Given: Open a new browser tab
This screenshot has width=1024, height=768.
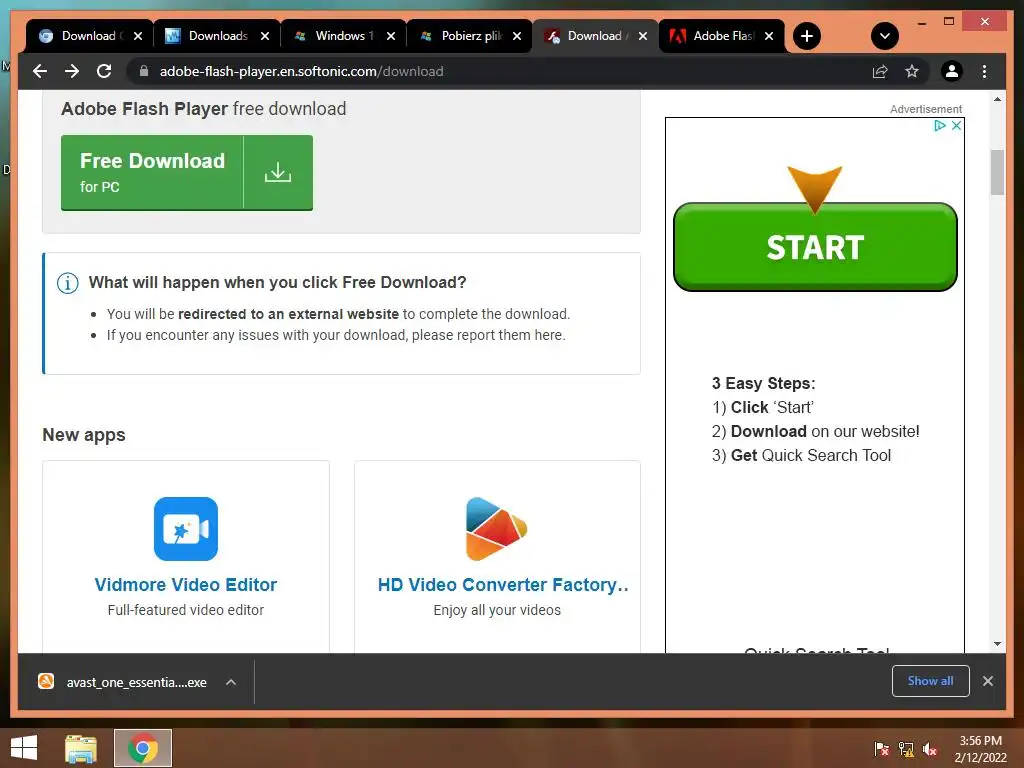Looking at the screenshot, I should tap(807, 36).
